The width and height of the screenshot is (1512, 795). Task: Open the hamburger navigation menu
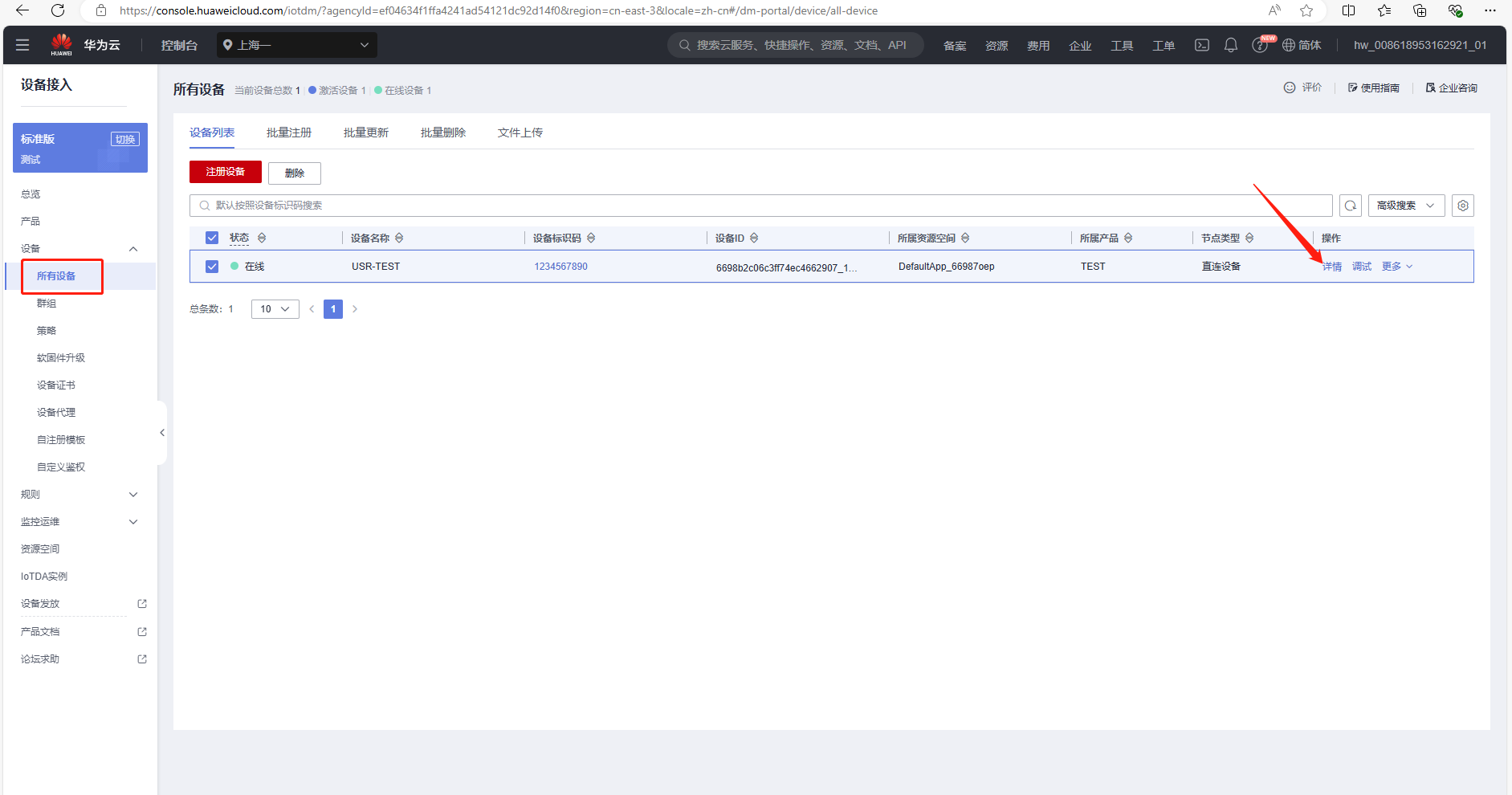[x=22, y=45]
